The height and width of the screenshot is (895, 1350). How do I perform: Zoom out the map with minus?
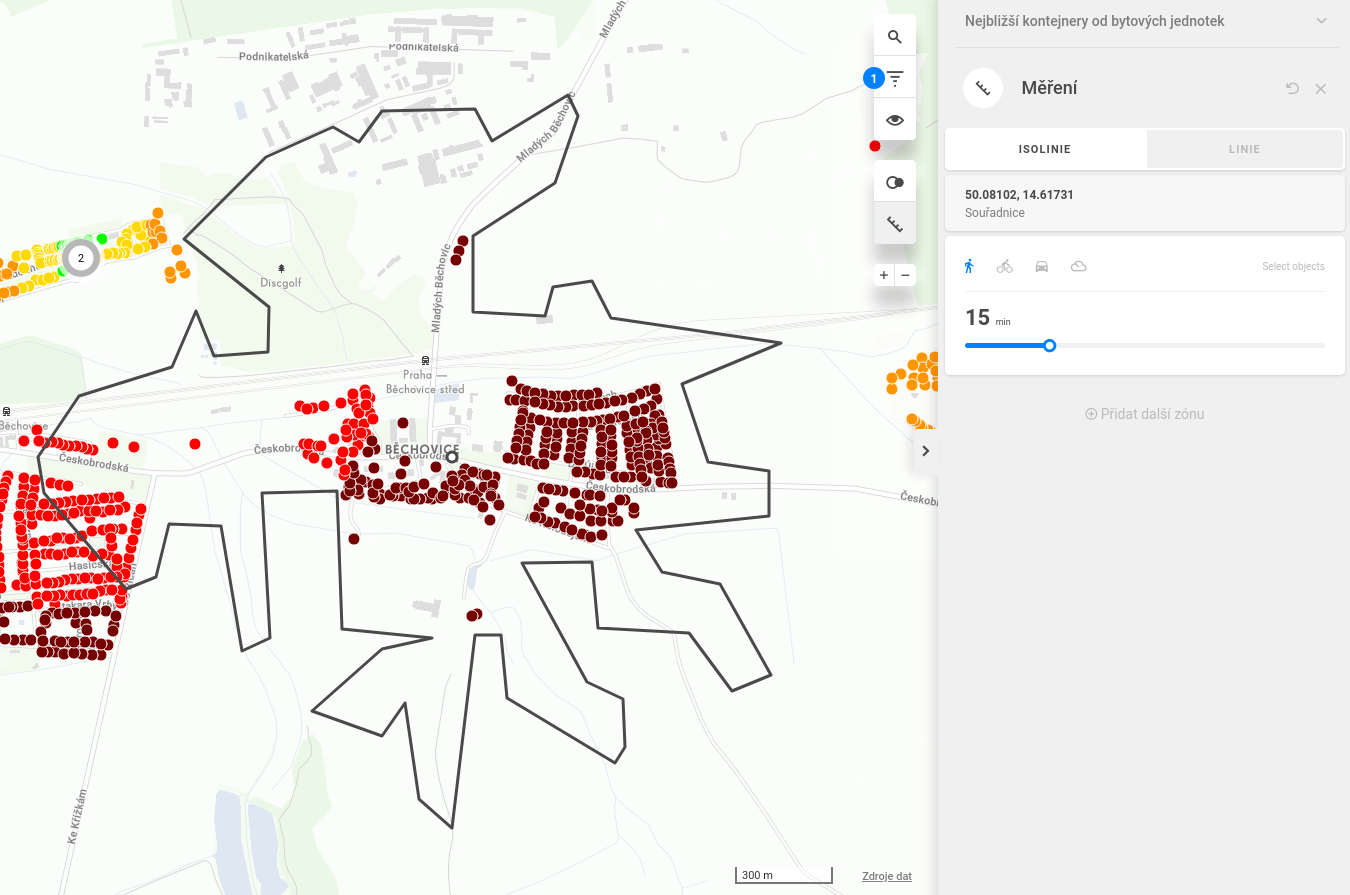pos(906,275)
